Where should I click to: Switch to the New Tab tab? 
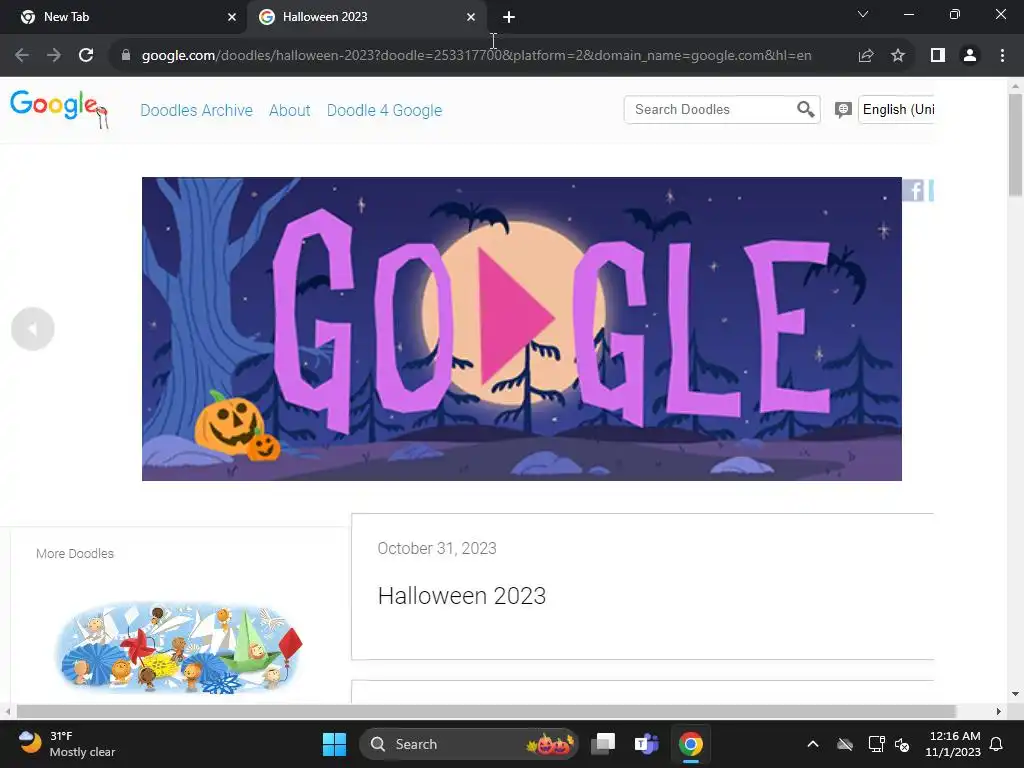(x=124, y=17)
